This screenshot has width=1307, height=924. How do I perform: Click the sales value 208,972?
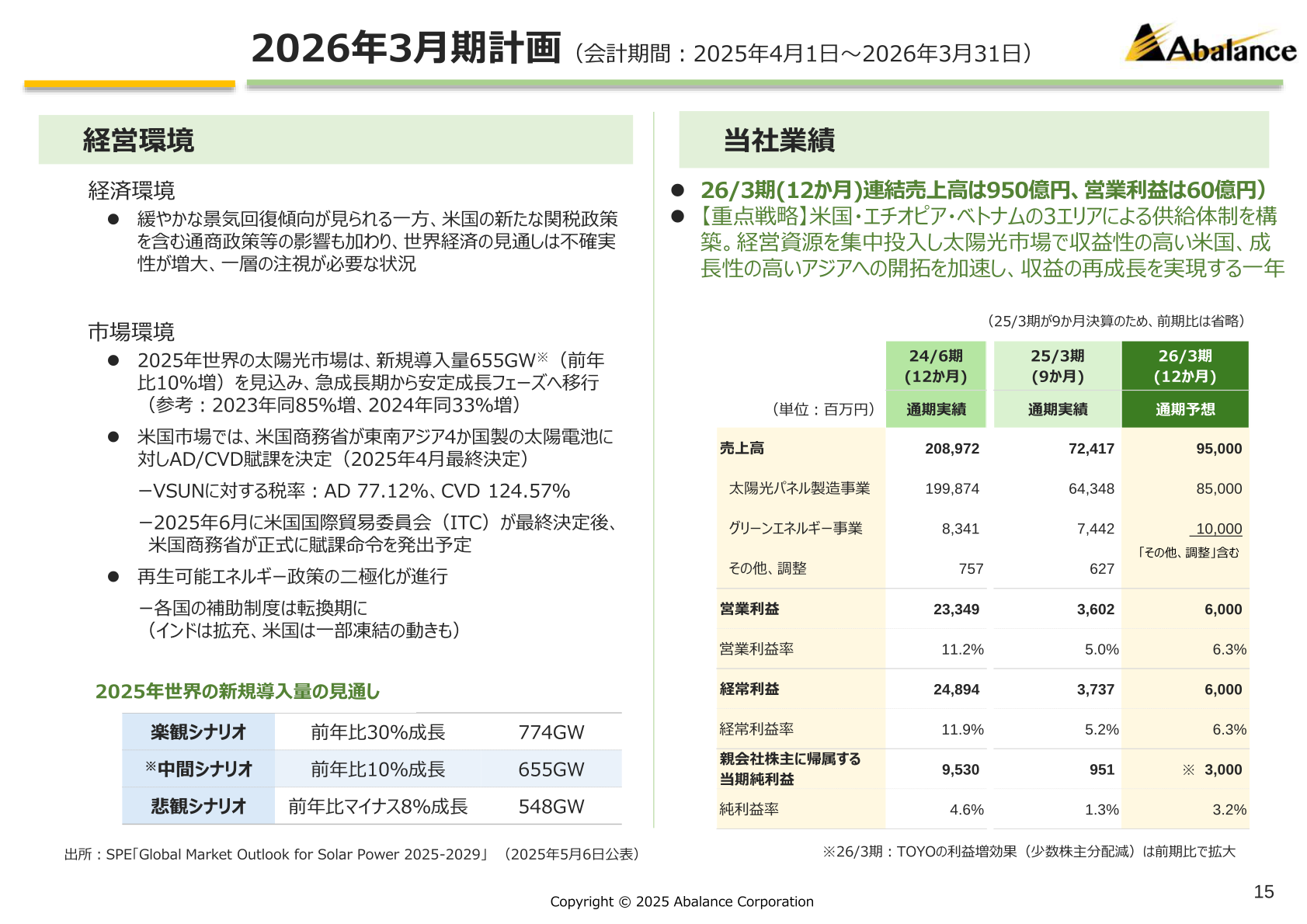[x=952, y=449]
